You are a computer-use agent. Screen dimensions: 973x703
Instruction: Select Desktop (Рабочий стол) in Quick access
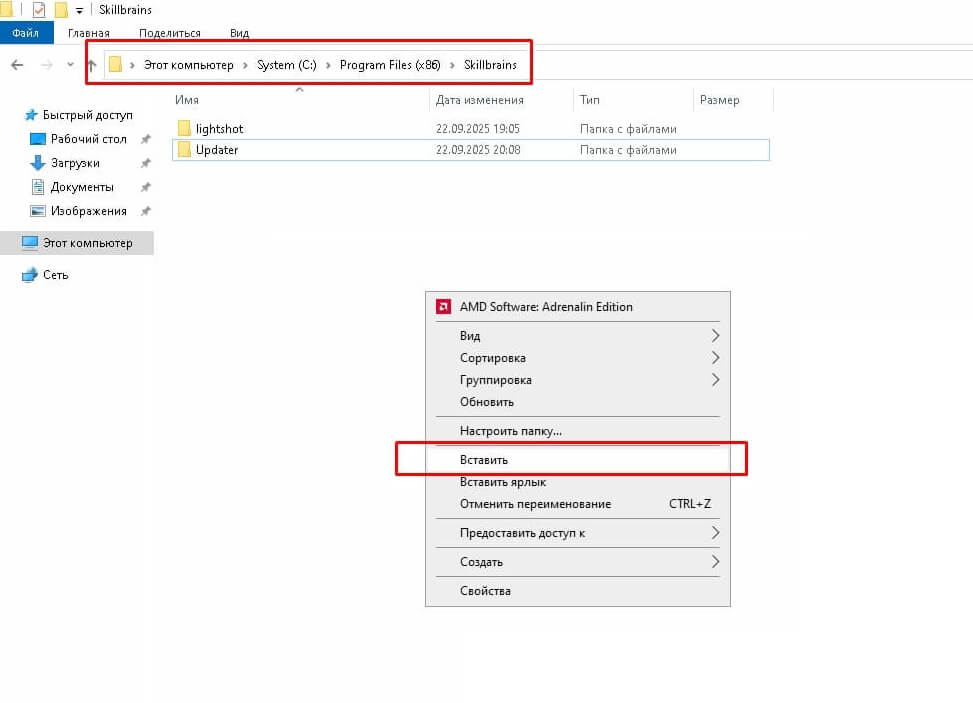(88, 139)
